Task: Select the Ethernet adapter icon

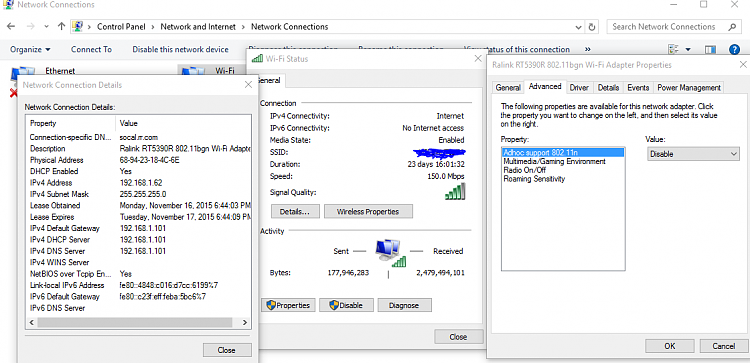Action: coord(22,72)
